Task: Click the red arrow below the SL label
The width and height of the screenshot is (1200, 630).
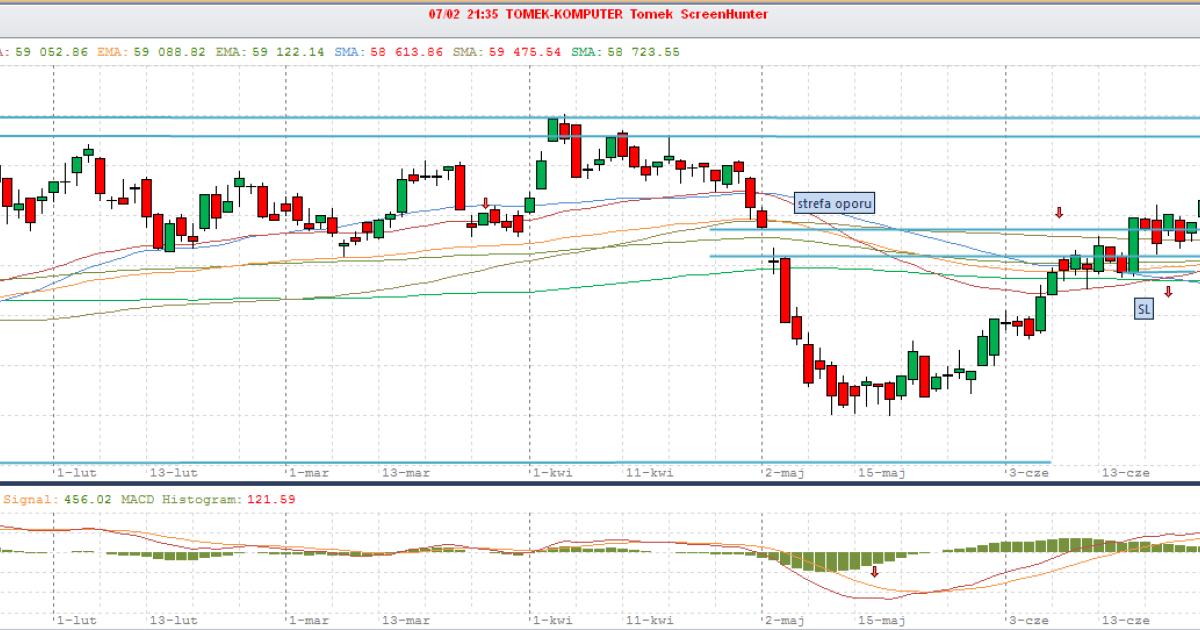Action: [x=1168, y=291]
